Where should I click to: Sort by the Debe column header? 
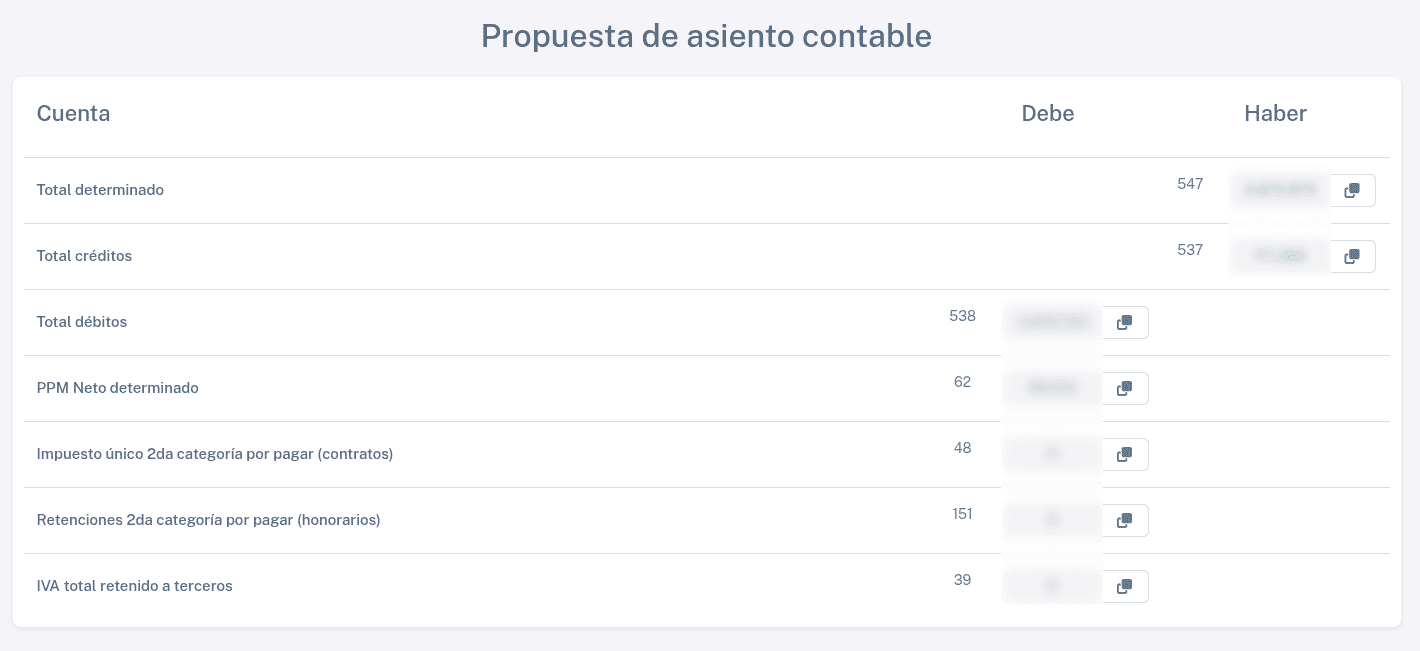[x=1047, y=113]
